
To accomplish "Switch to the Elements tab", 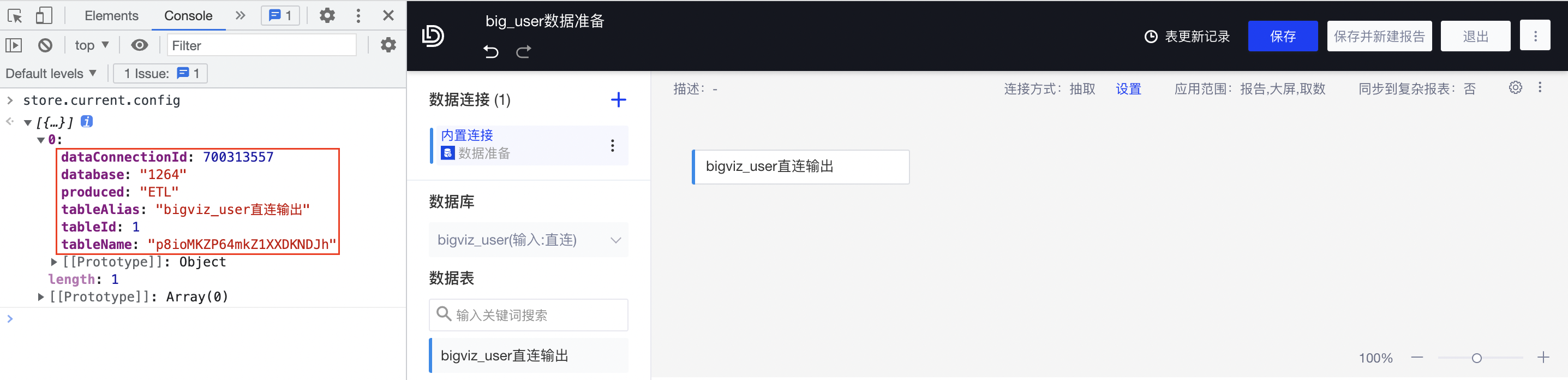I will pos(111,16).
